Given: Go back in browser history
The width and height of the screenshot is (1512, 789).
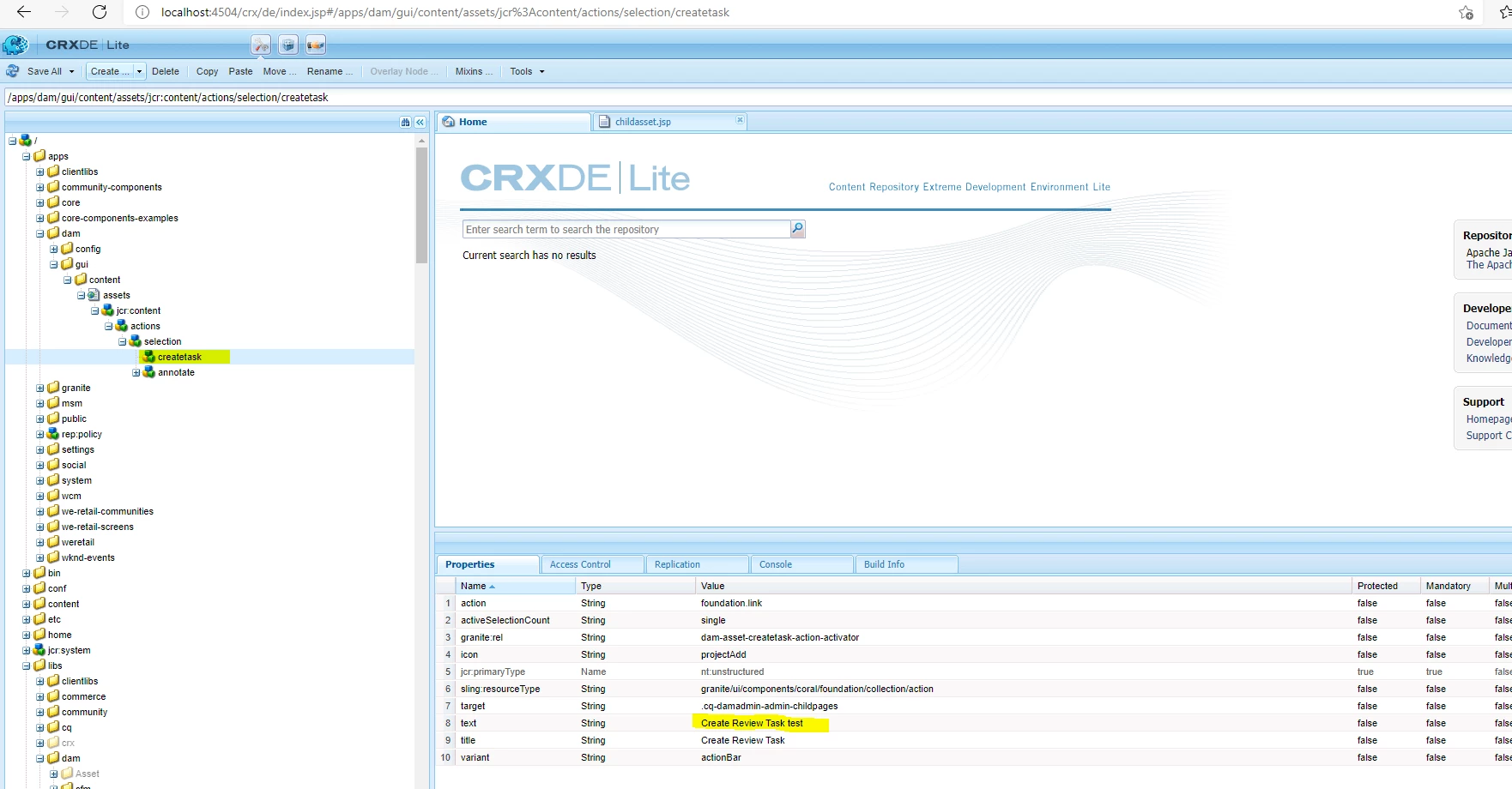Looking at the screenshot, I should pyautogui.click(x=24, y=12).
